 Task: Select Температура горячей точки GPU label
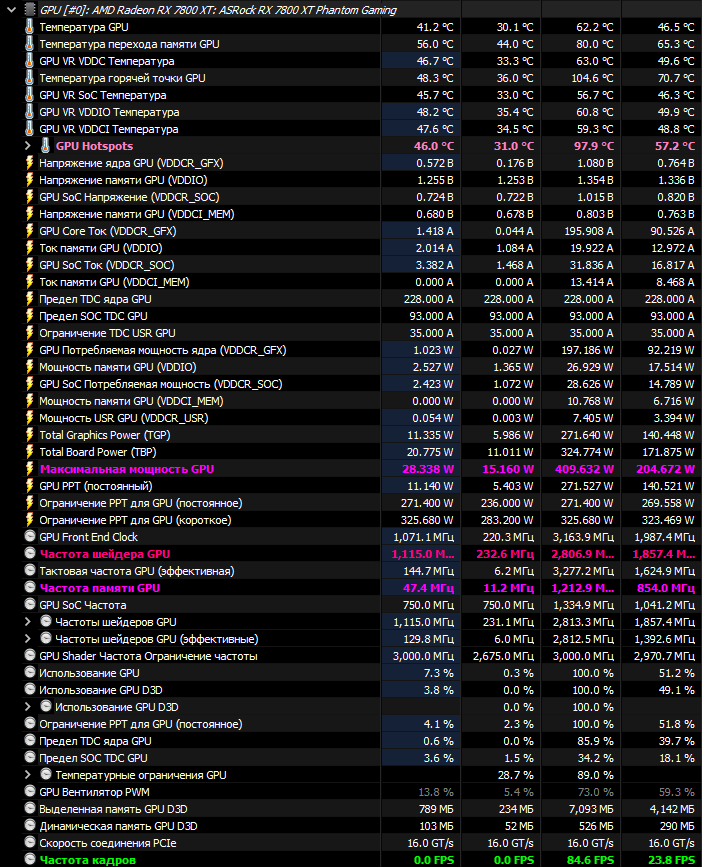[x=122, y=78]
